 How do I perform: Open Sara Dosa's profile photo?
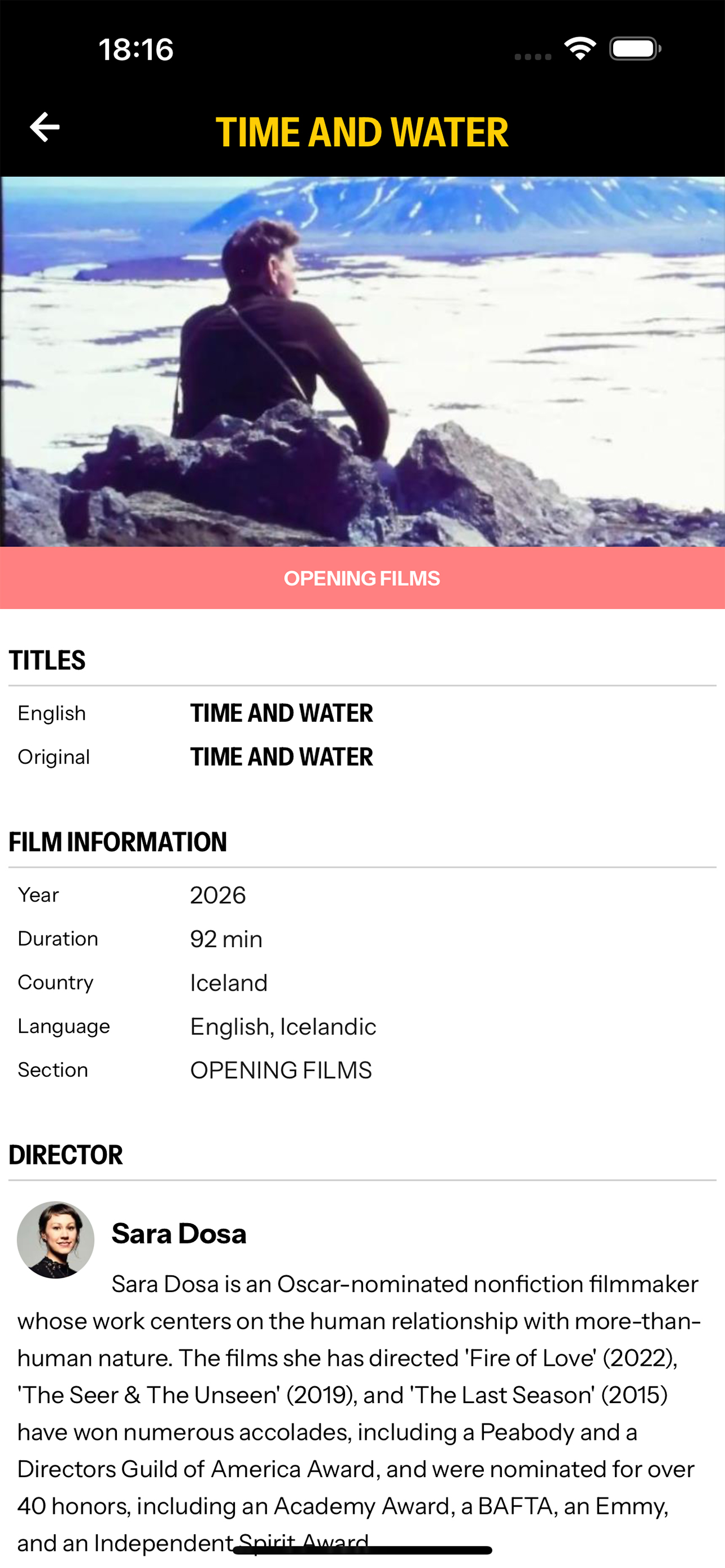click(55, 1239)
